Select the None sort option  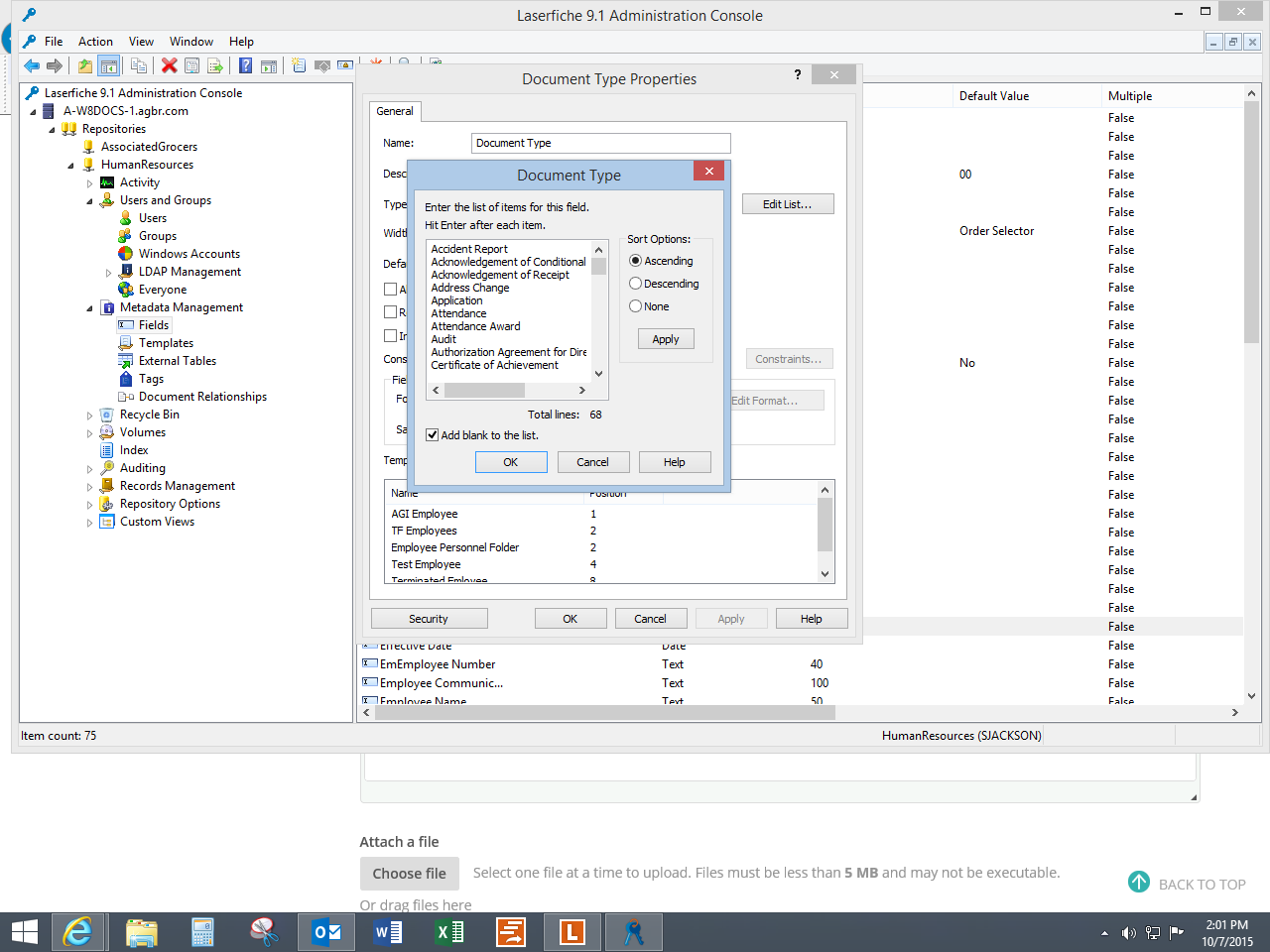635,306
